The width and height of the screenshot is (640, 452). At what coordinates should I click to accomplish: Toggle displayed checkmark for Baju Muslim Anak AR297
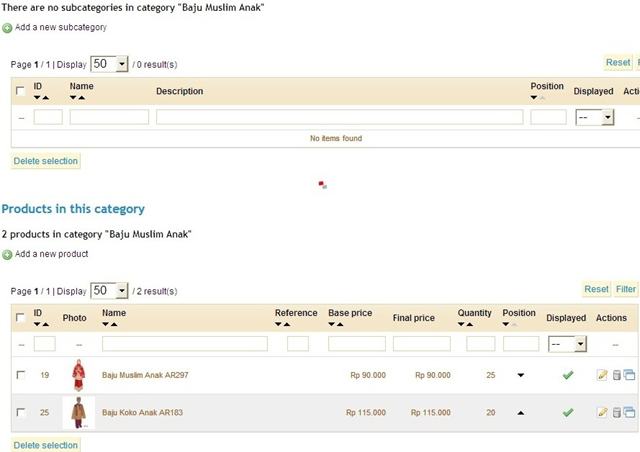click(568, 375)
